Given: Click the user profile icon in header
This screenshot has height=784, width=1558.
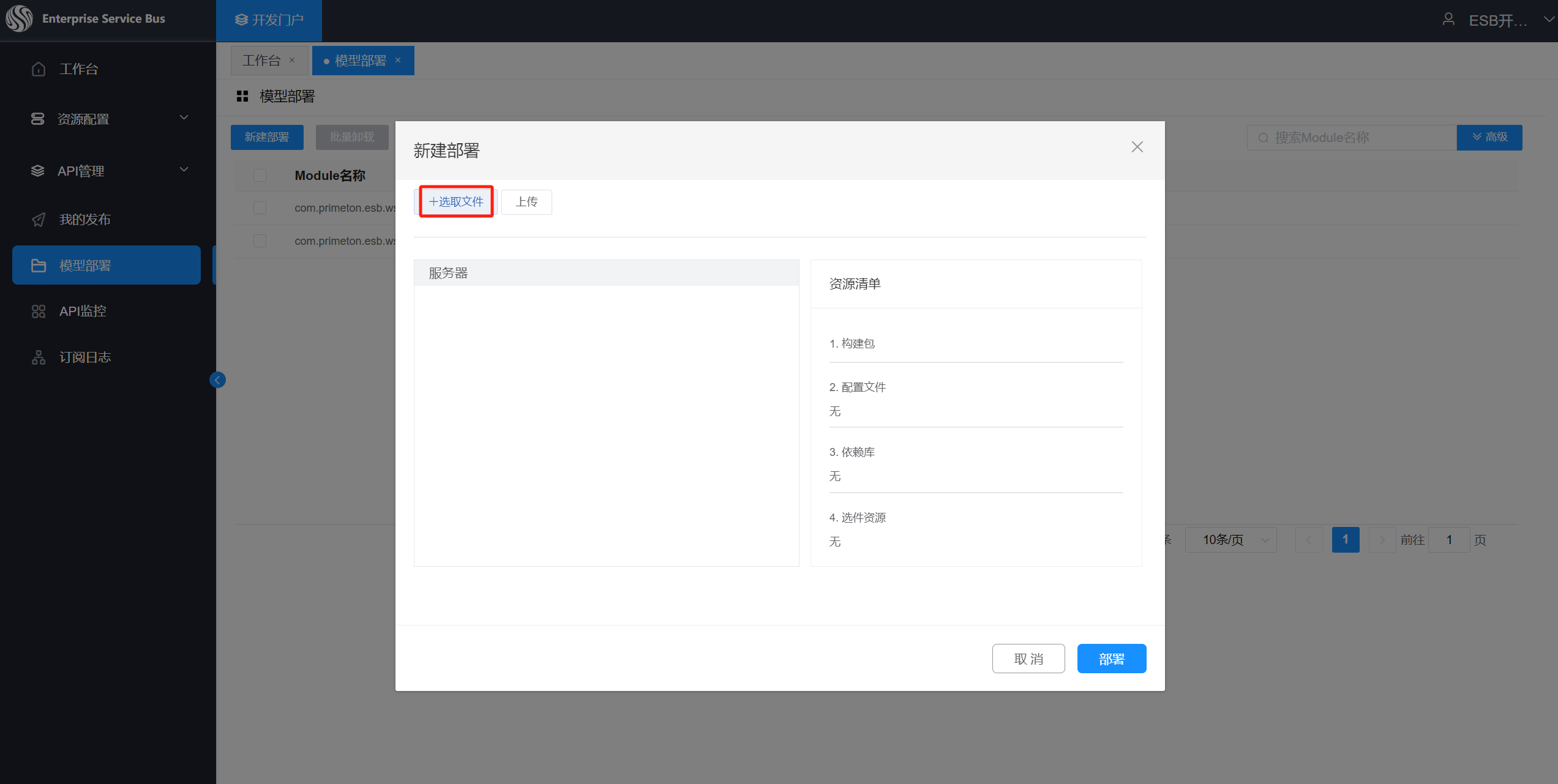Looking at the screenshot, I should pyautogui.click(x=1448, y=20).
